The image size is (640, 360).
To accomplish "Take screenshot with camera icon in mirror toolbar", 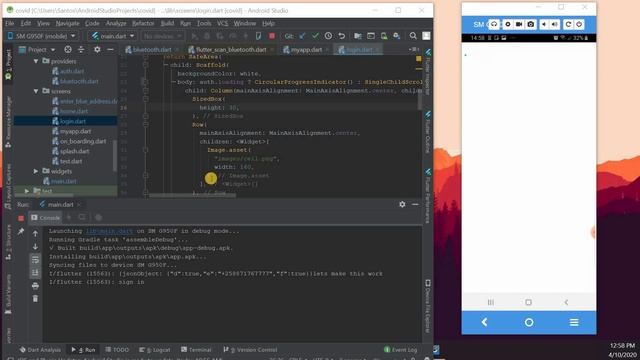I will pyautogui.click(x=531, y=24).
